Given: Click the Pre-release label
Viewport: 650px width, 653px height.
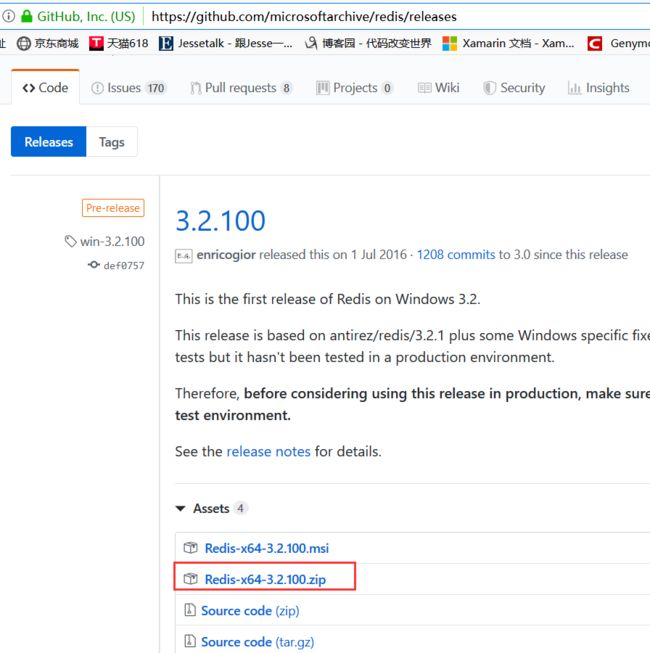Looking at the screenshot, I should (113, 208).
